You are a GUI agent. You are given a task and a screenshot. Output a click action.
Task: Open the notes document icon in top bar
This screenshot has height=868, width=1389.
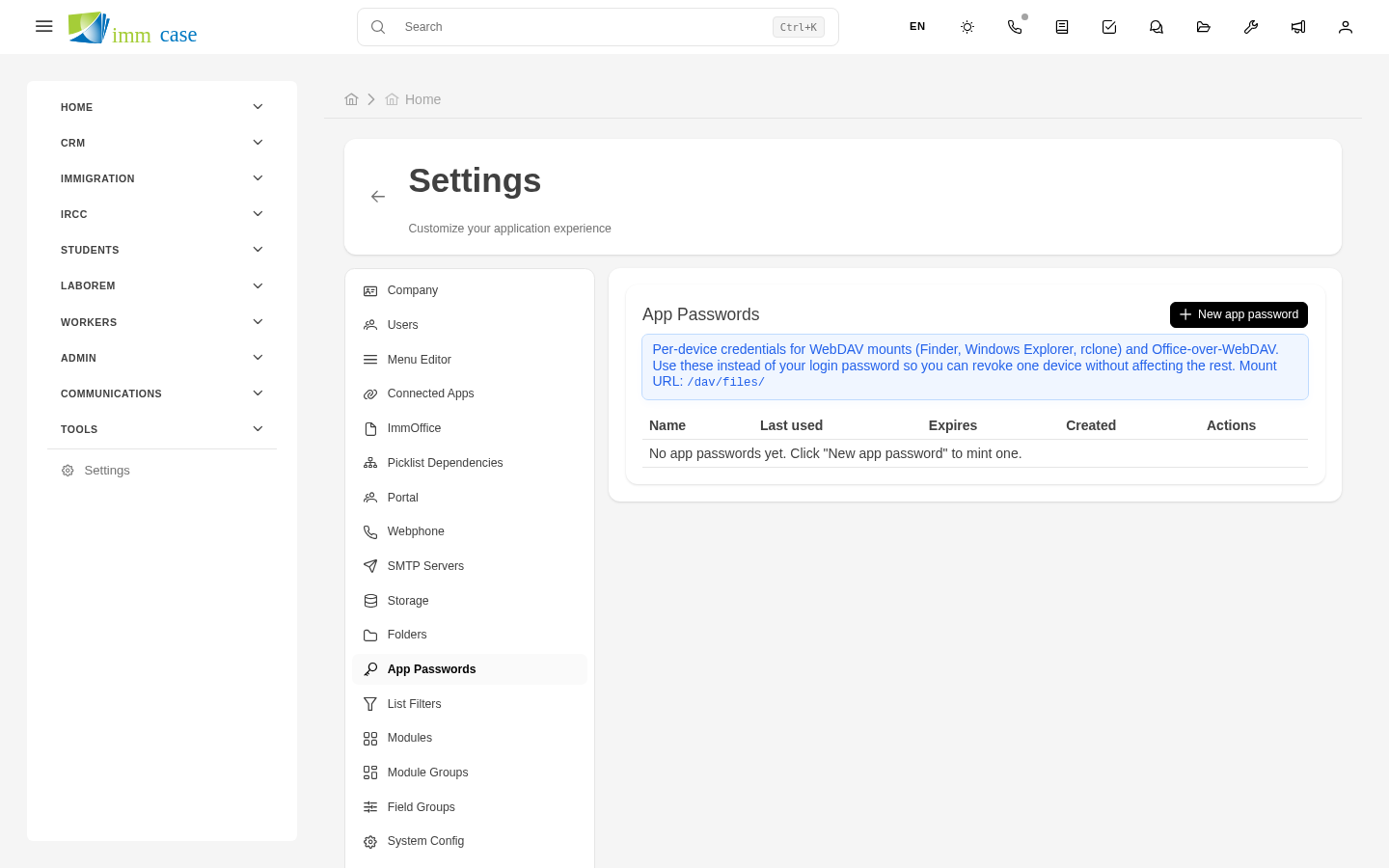[x=1062, y=27]
